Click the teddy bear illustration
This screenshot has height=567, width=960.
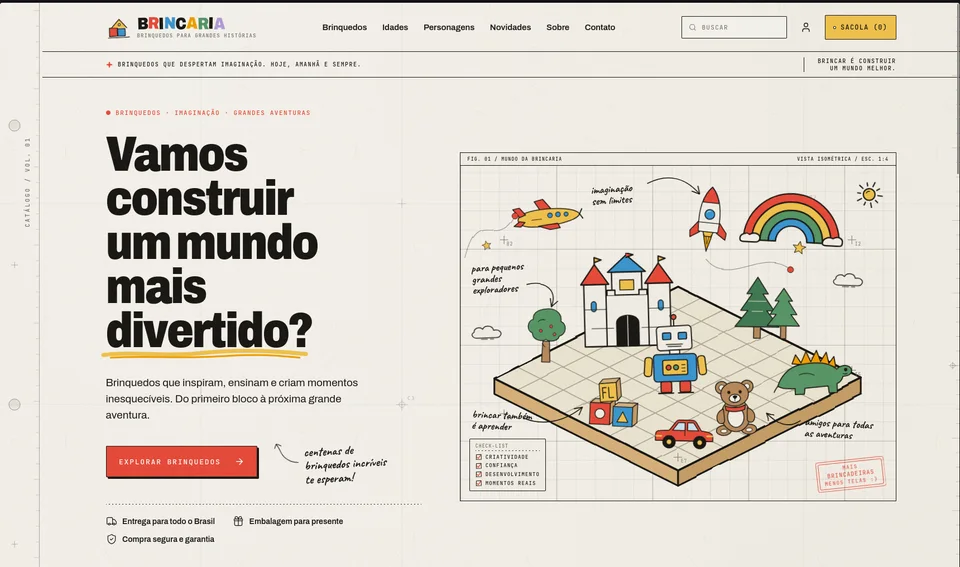pos(735,407)
